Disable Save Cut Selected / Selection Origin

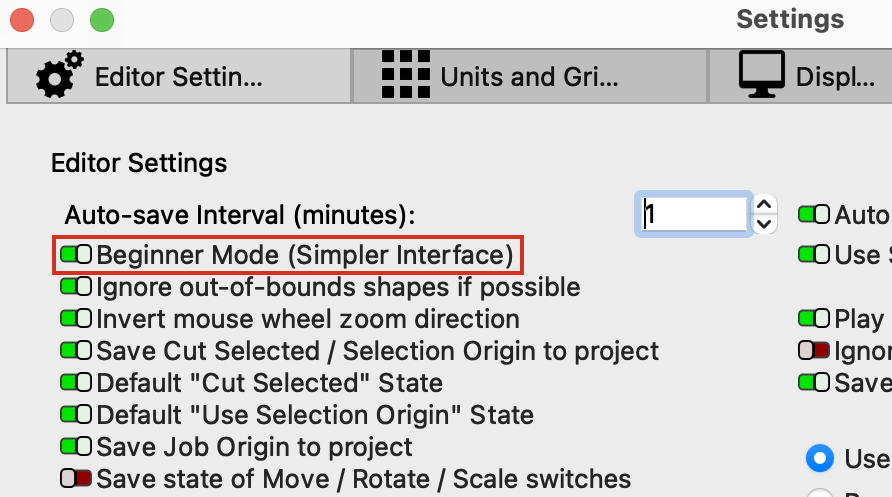click(76, 351)
